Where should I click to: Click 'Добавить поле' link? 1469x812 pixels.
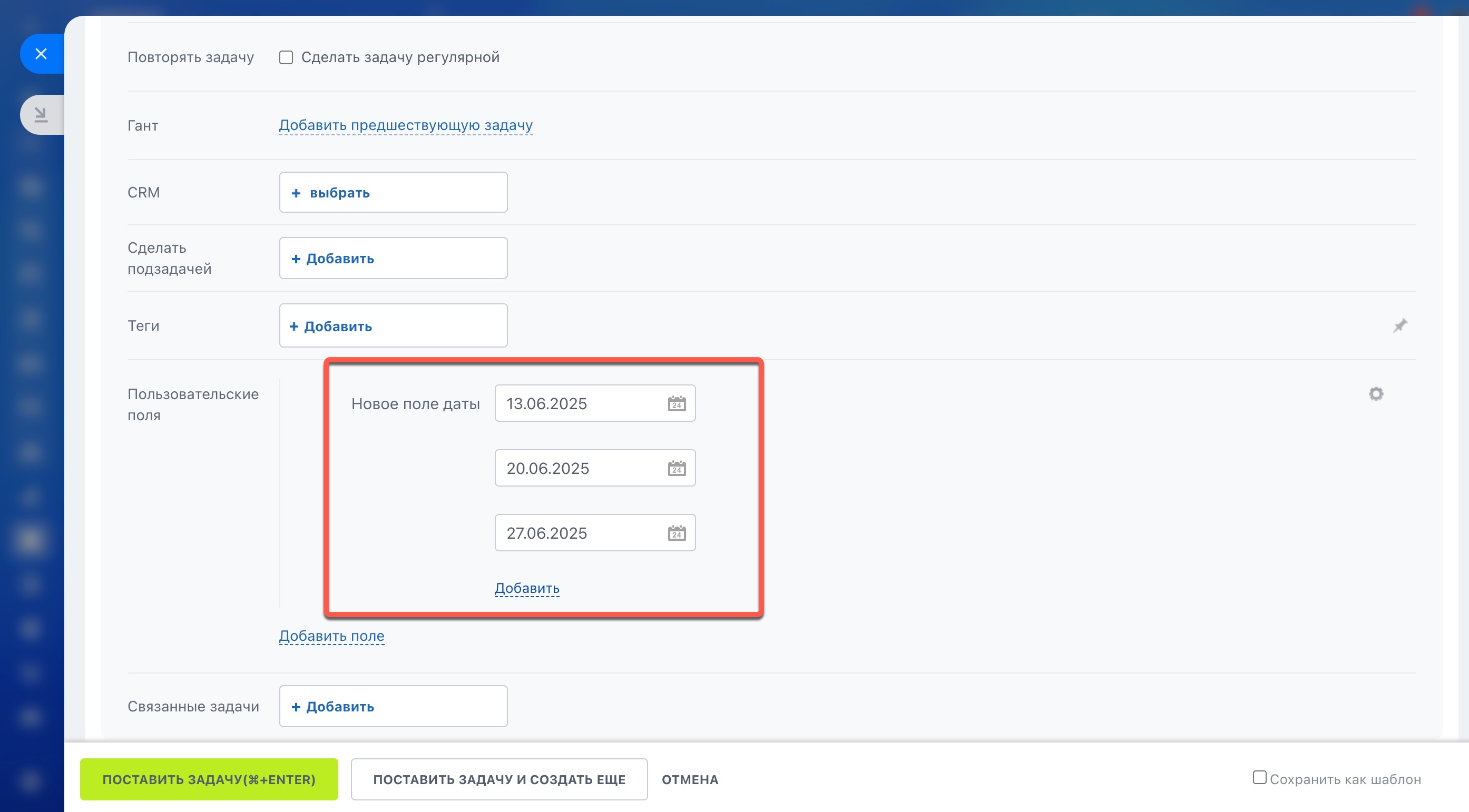pos(331,636)
